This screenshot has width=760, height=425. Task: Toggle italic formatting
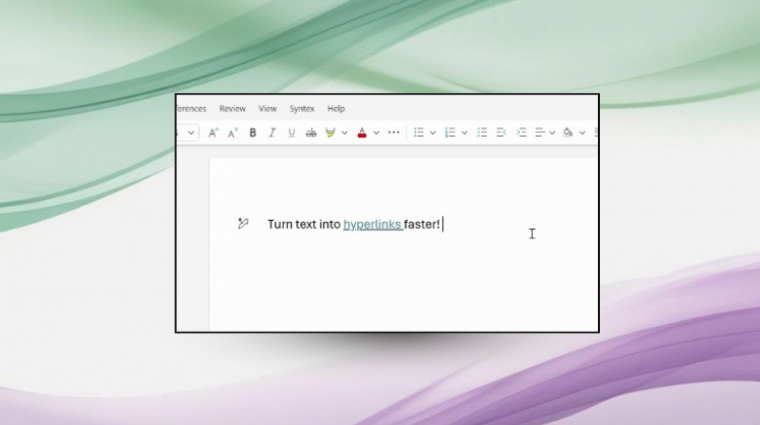(272, 133)
